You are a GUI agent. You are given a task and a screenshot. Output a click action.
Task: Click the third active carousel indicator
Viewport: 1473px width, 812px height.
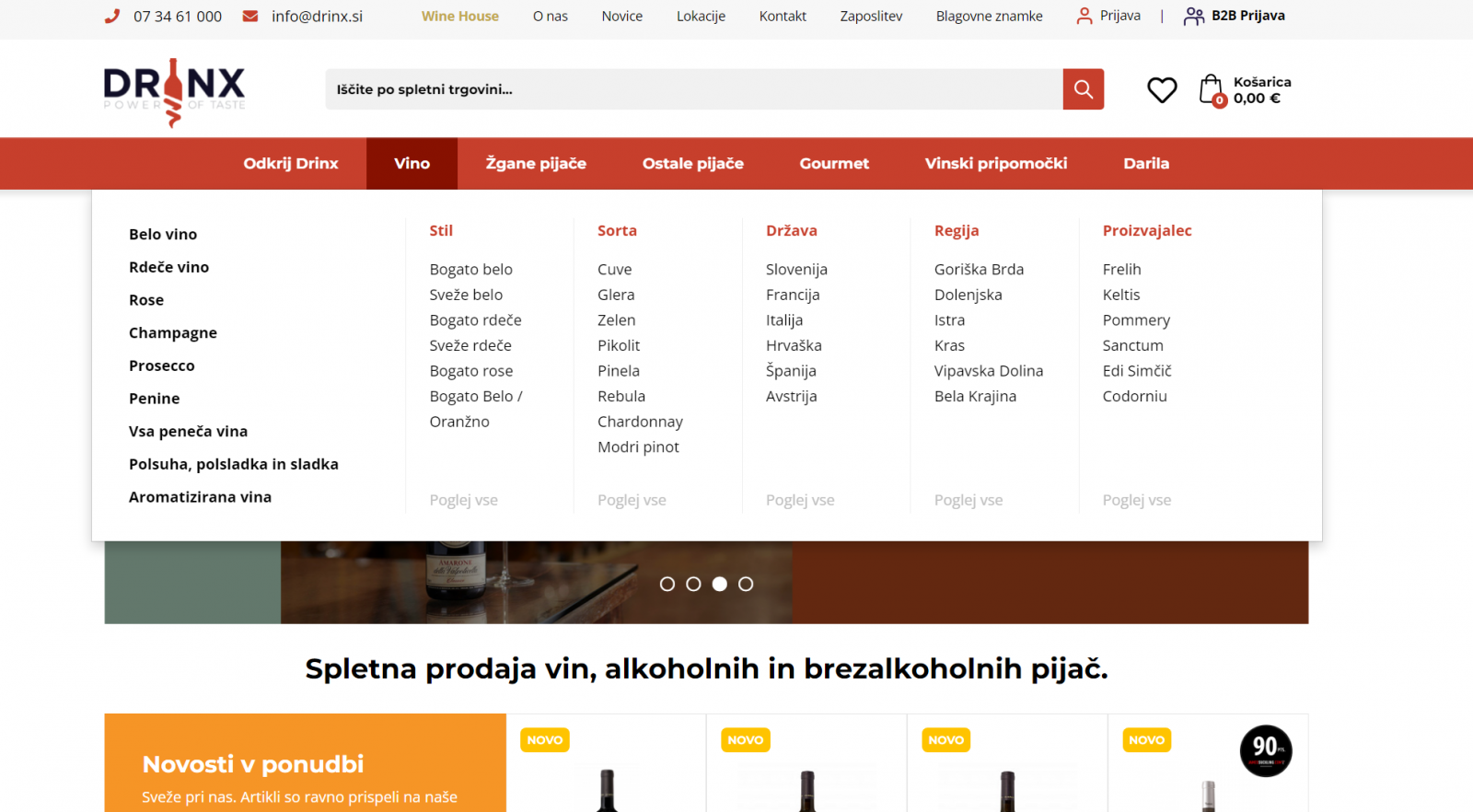(720, 584)
